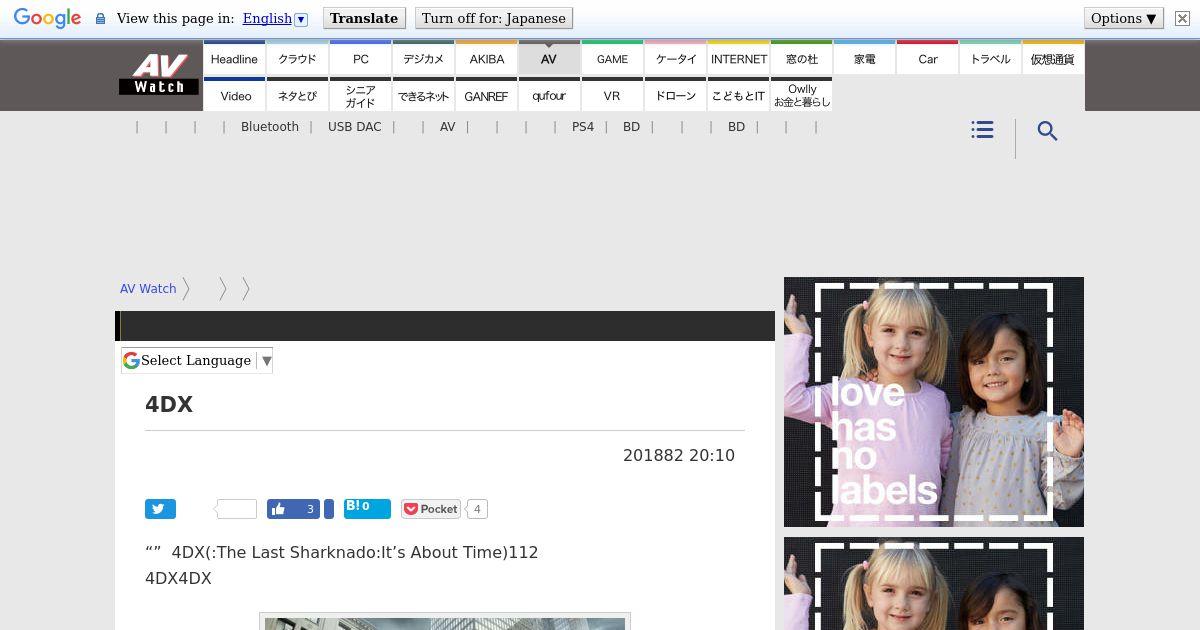Open the 窓の杜 tab

[x=801, y=58]
